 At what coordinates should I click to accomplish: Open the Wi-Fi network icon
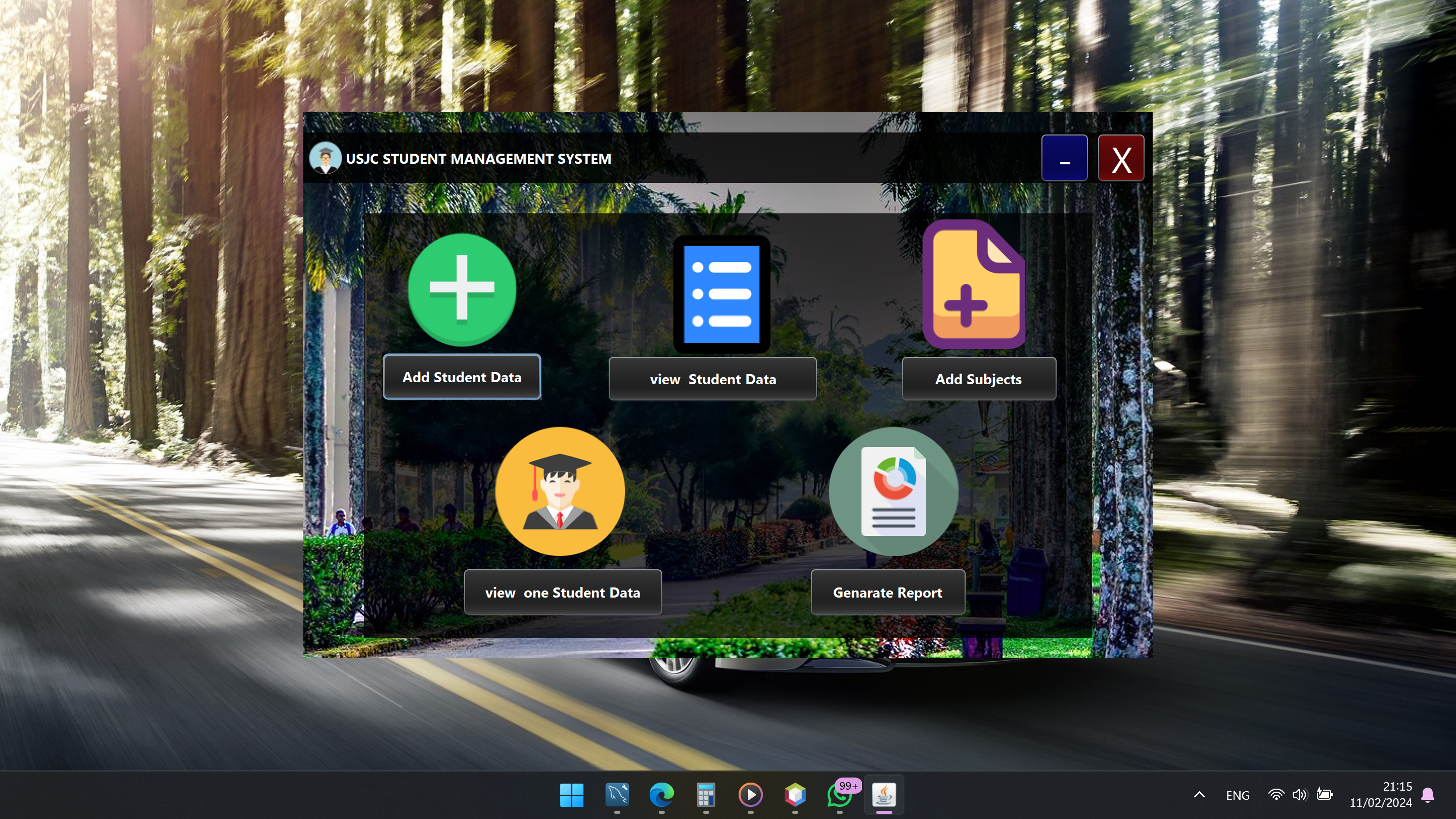pos(1276,795)
